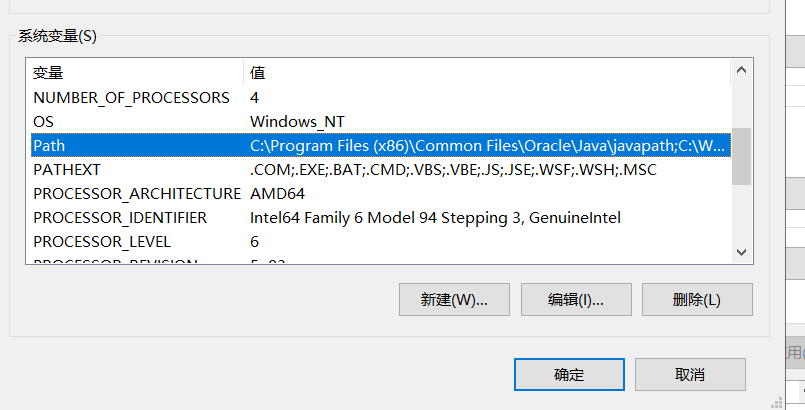Select the OS variable row
The image size is (805, 410).
click(x=381, y=122)
